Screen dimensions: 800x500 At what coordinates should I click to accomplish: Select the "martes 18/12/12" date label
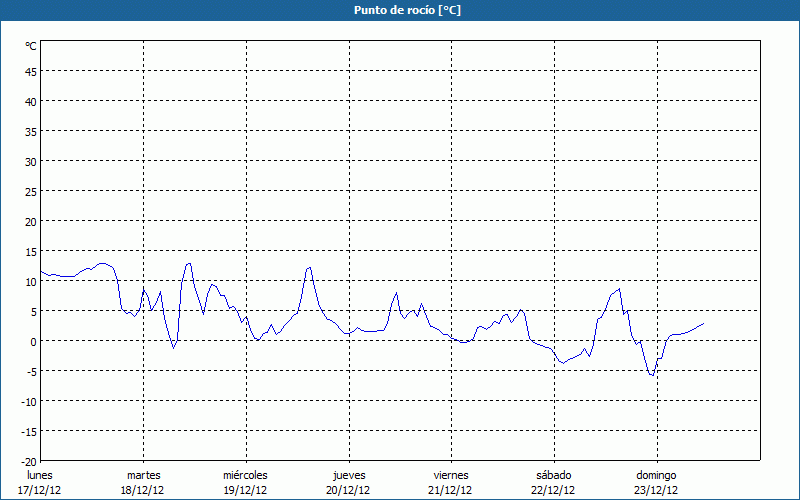[x=143, y=482]
